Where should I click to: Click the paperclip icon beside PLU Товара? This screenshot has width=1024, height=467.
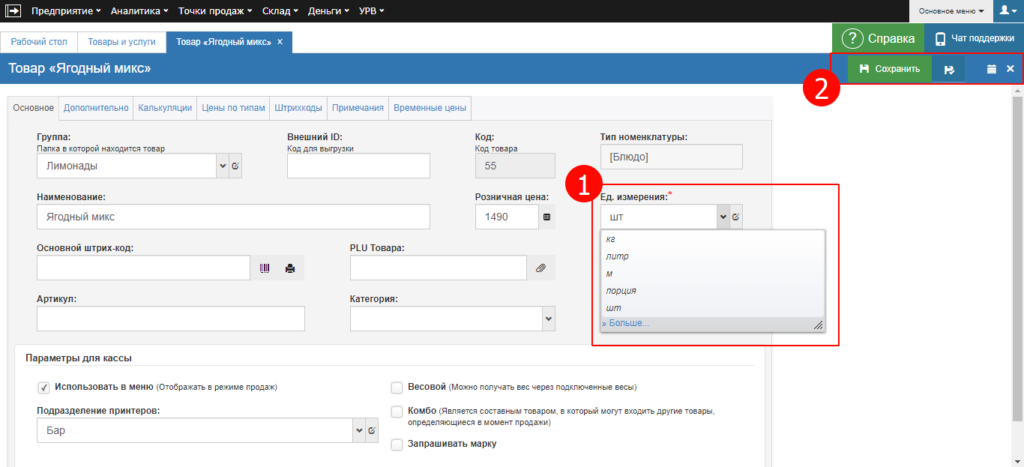click(540, 268)
